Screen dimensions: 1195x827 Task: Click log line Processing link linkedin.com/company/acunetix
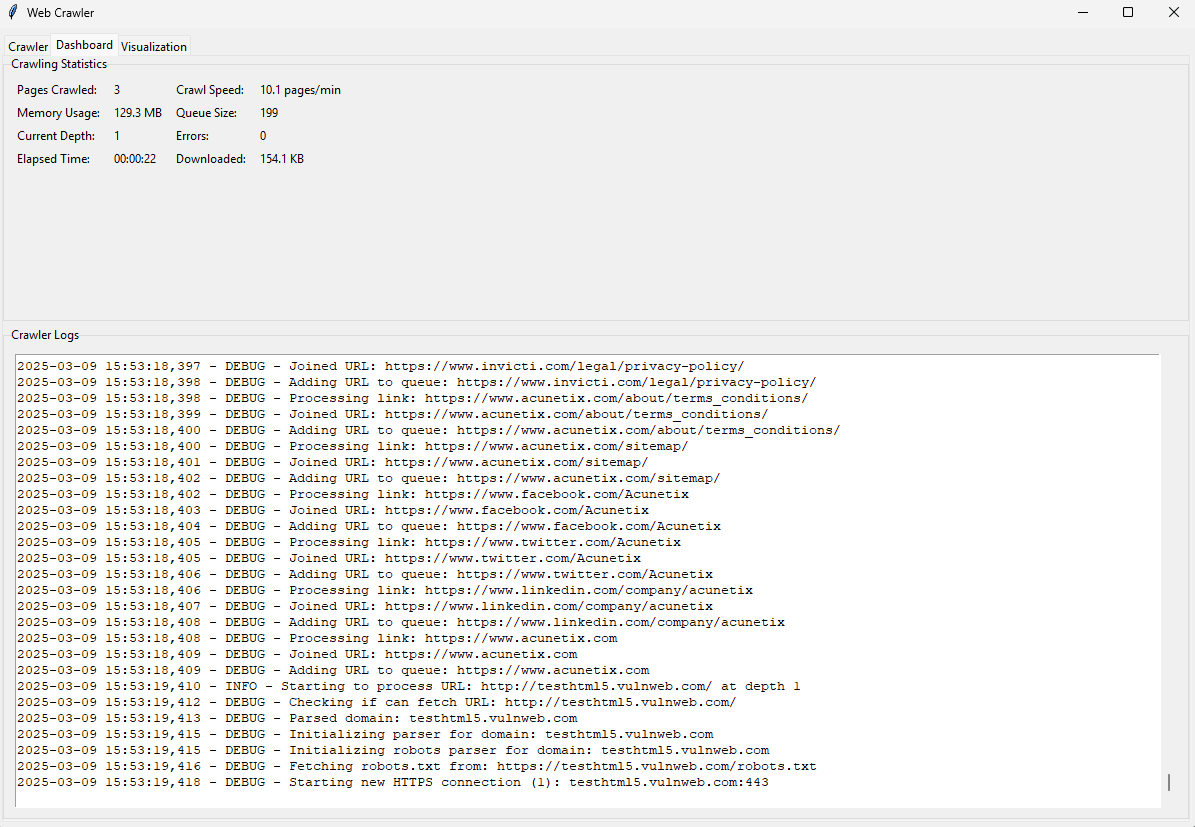[x=384, y=590]
